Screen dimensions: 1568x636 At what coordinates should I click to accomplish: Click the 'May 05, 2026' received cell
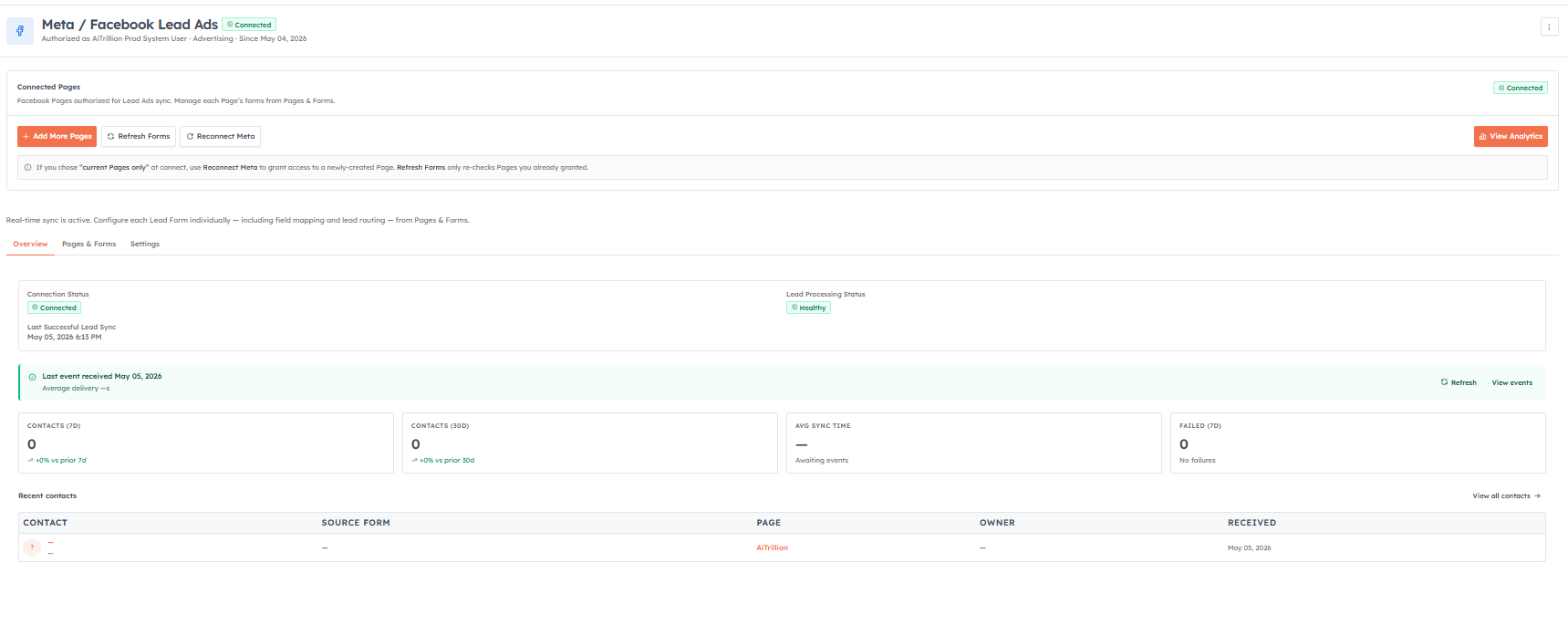click(x=1249, y=547)
